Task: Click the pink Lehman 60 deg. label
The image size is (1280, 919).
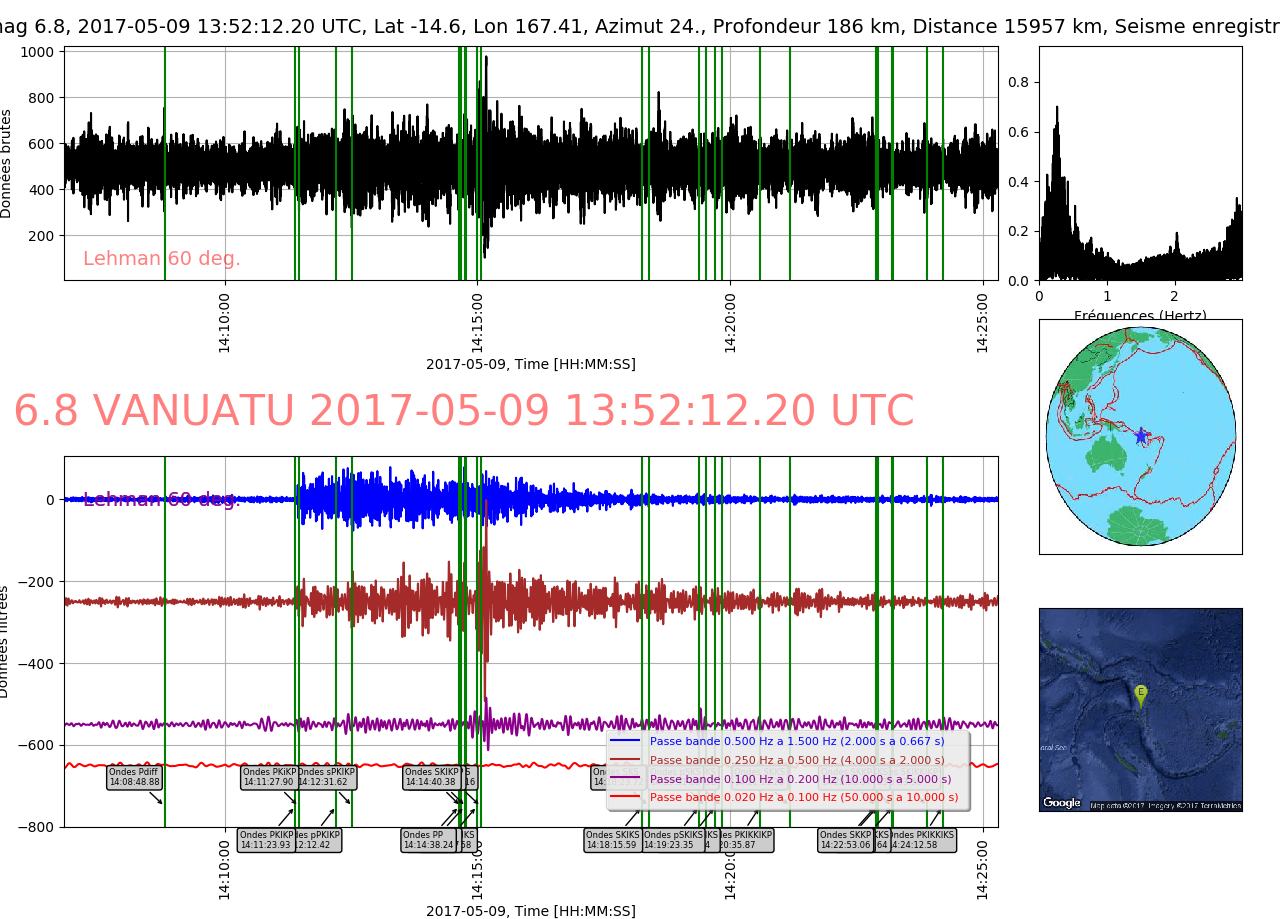Action: pos(162,259)
